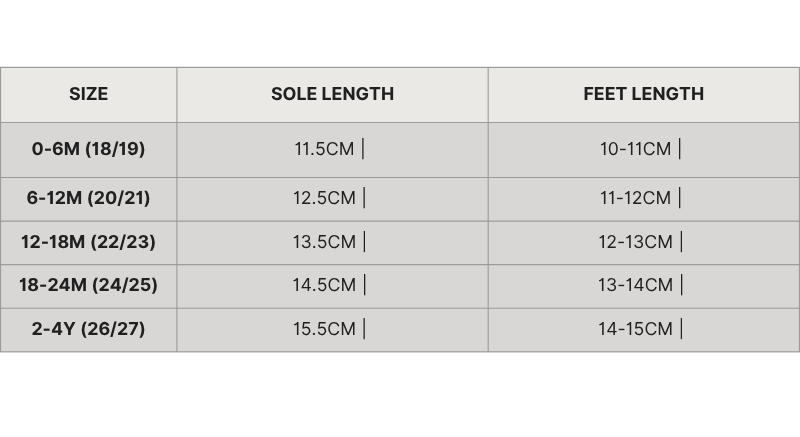Click the 11.5CM sole length cell
This screenshot has width=800, height=437.
(x=325, y=149)
